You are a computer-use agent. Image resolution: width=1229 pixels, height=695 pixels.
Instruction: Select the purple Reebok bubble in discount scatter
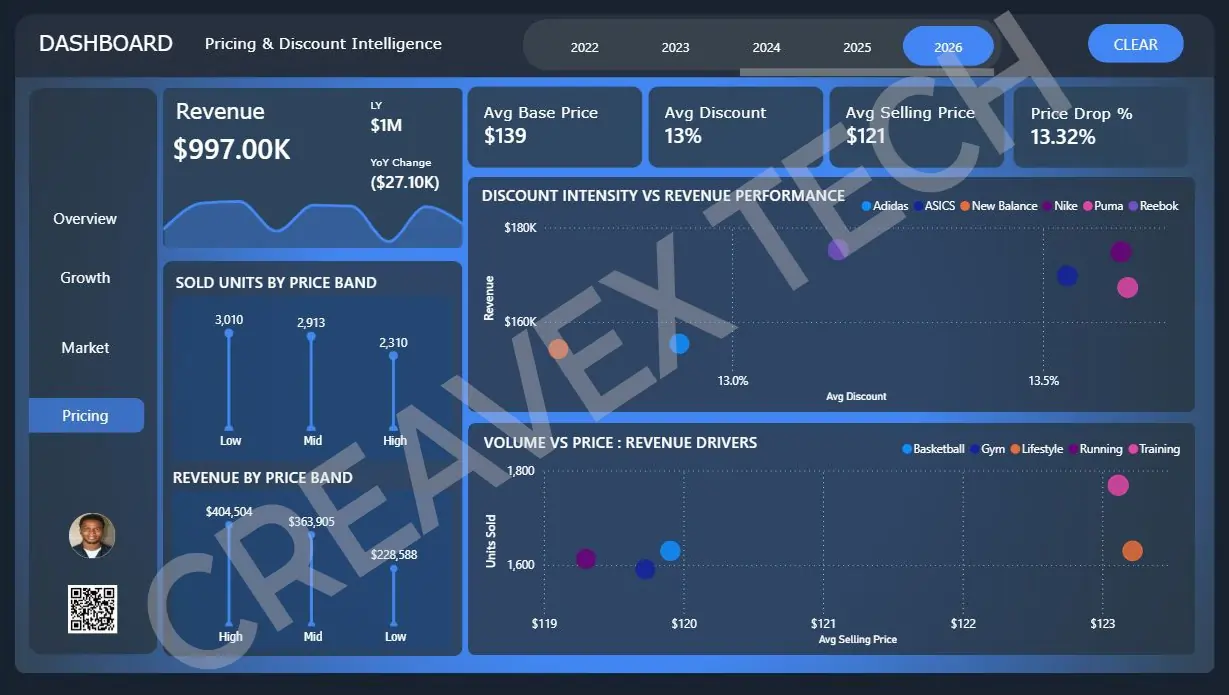point(838,249)
